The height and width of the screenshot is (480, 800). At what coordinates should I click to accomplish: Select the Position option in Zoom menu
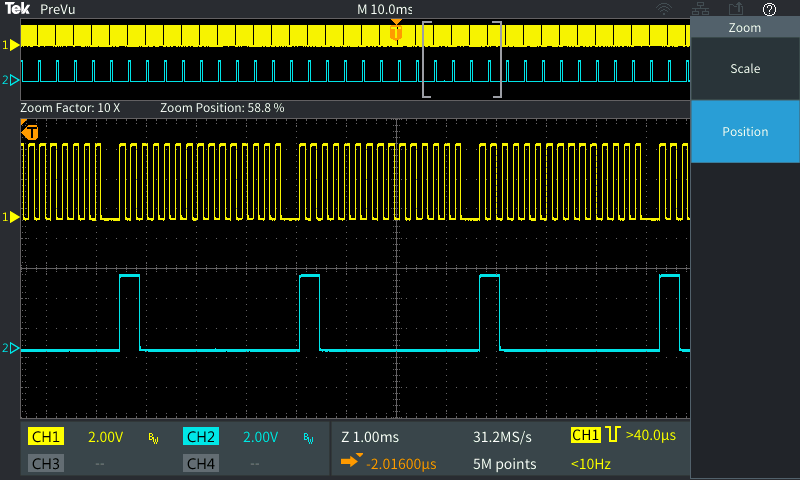[745, 131]
